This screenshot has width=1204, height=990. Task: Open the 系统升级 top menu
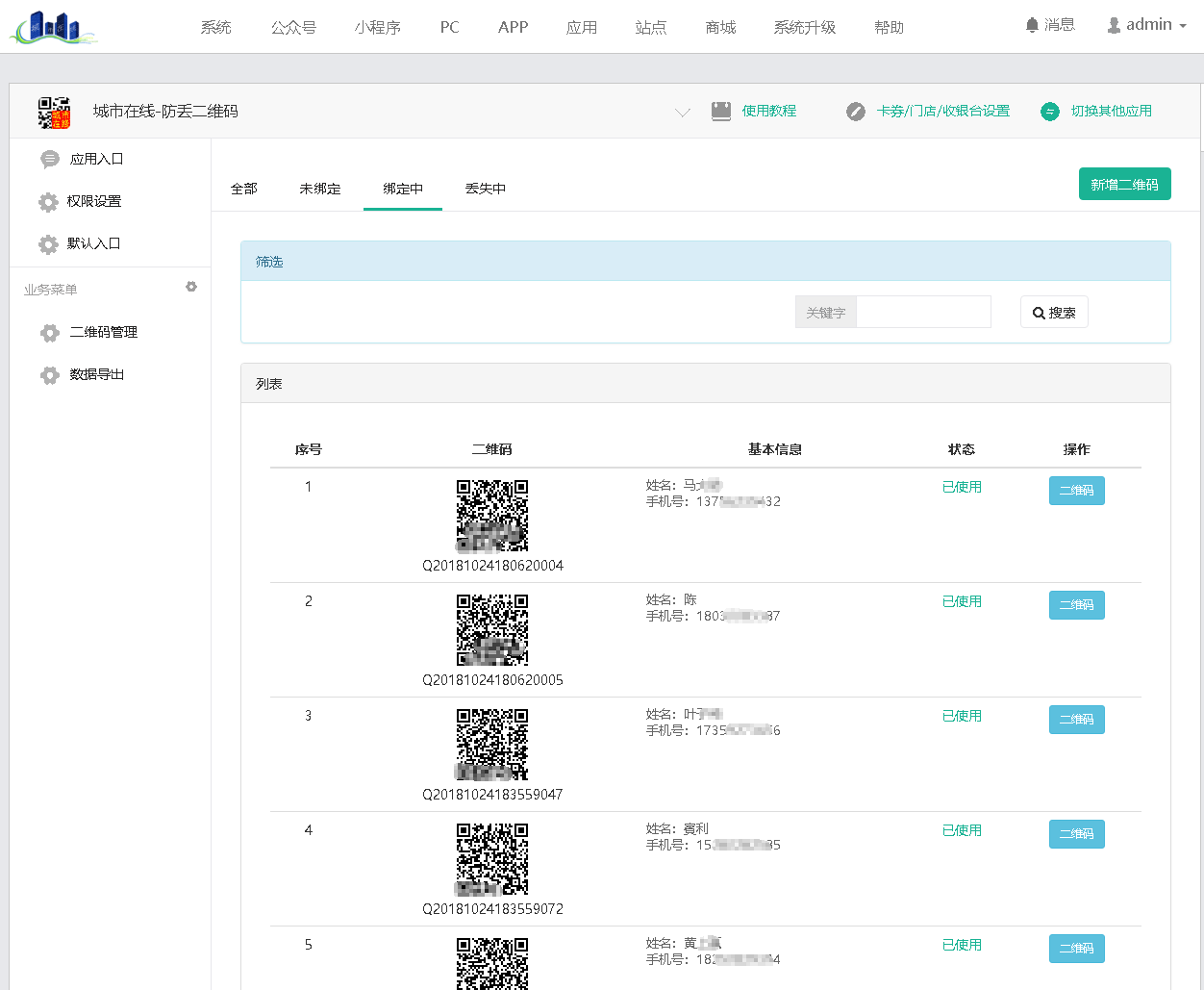click(x=805, y=27)
